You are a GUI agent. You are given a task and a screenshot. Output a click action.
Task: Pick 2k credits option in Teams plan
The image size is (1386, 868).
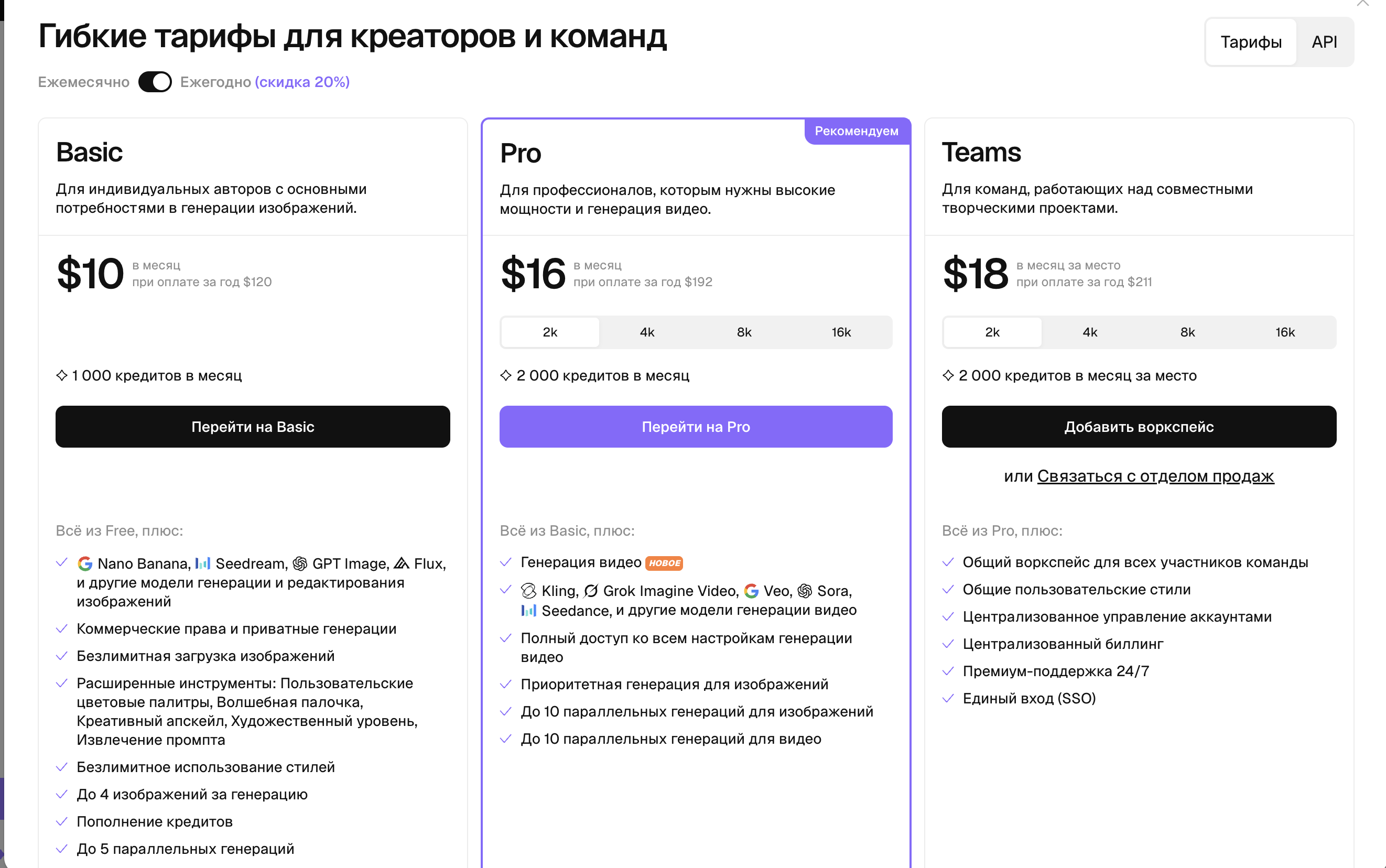pyautogui.click(x=992, y=332)
